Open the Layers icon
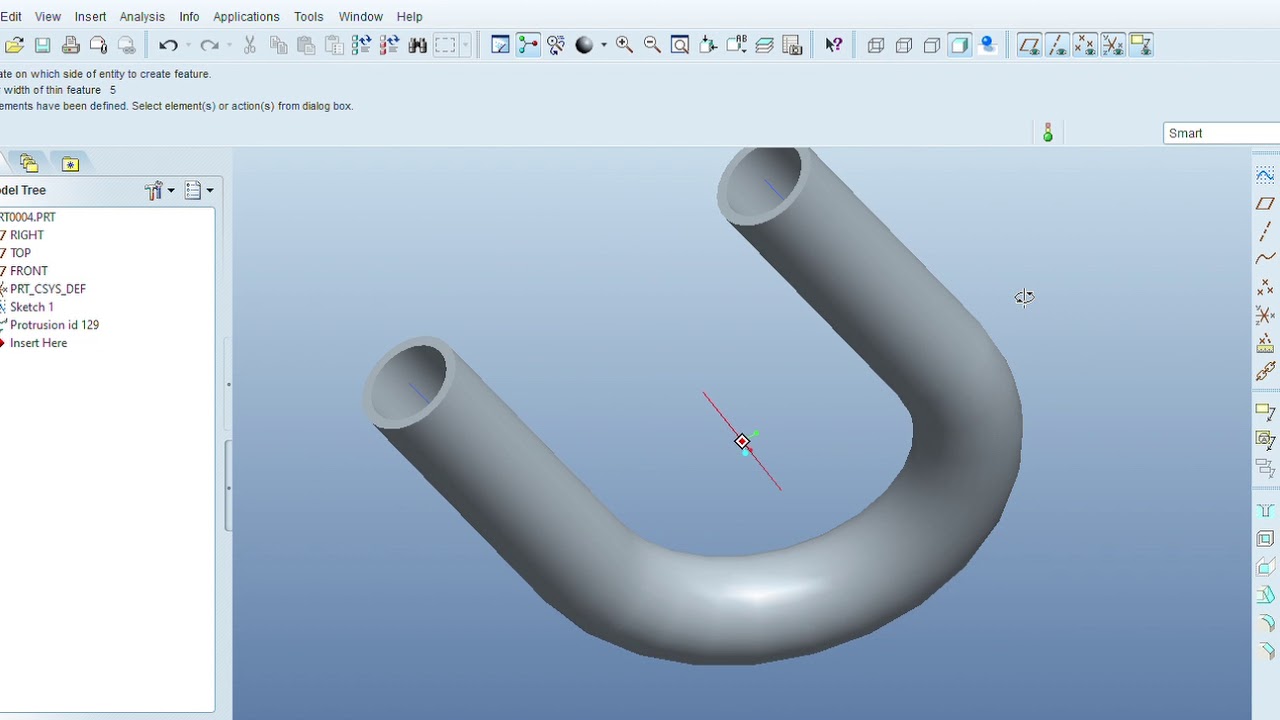This screenshot has height=720, width=1280. pyautogui.click(x=764, y=45)
